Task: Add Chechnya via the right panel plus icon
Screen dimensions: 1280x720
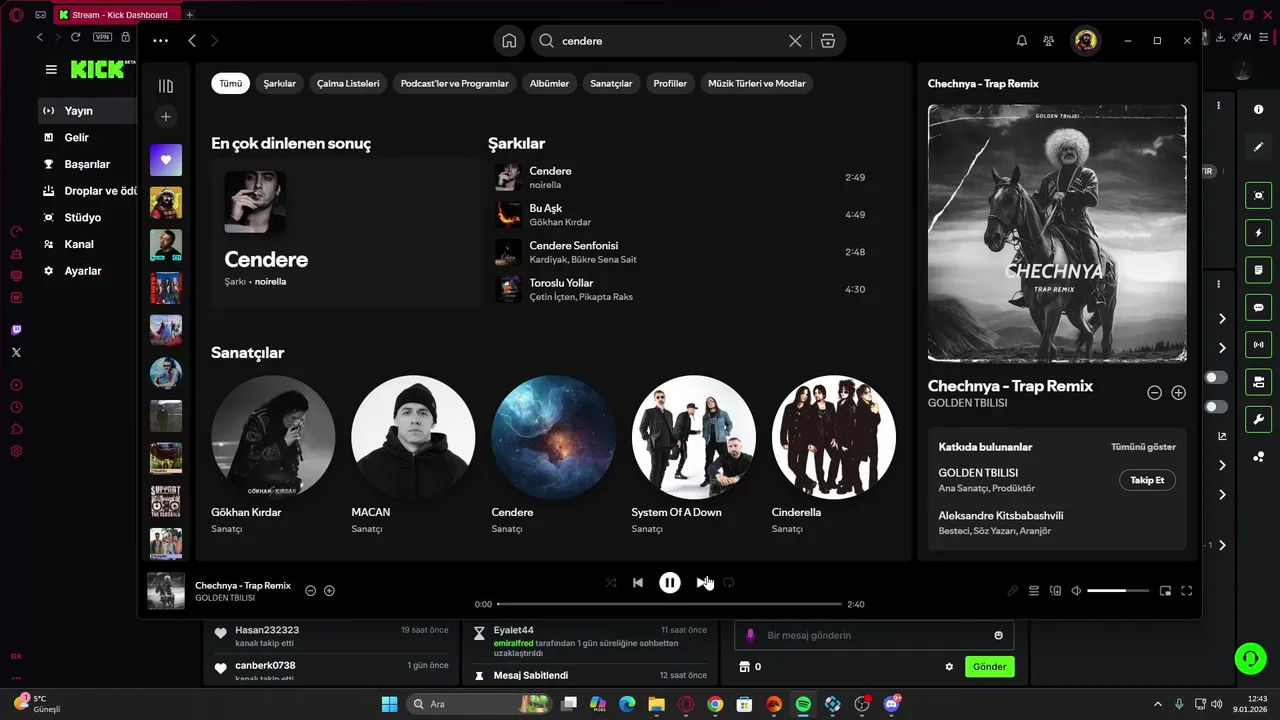Action: tap(1178, 393)
